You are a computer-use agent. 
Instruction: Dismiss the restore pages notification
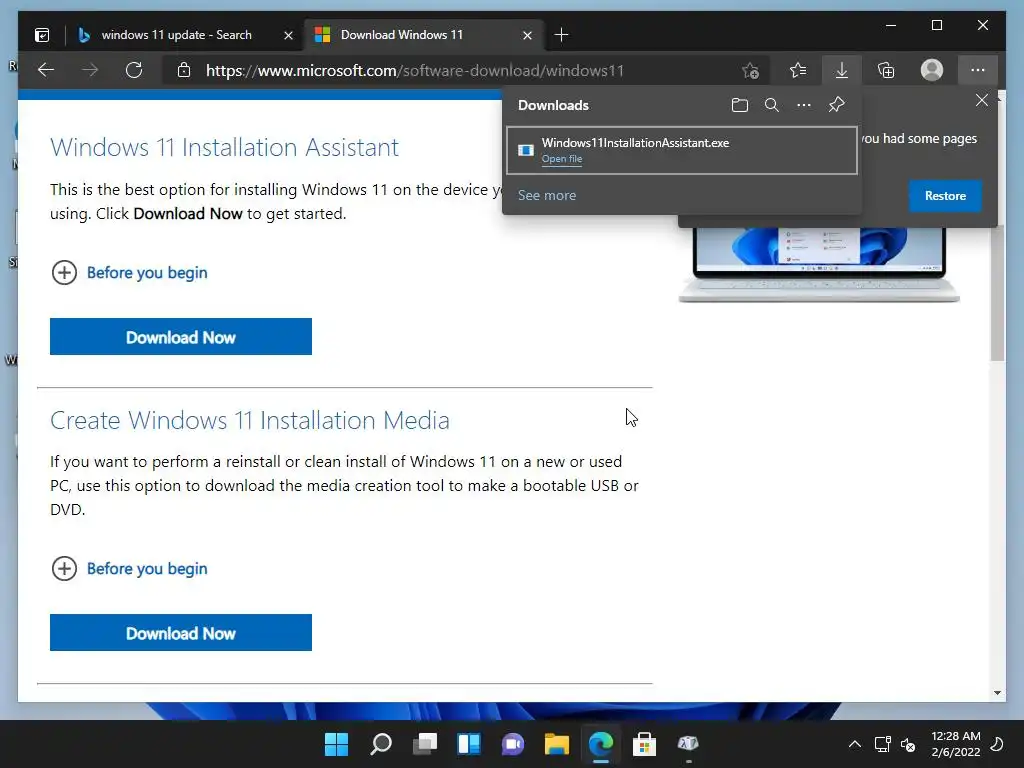pyautogui.click(x=982, y=100)
